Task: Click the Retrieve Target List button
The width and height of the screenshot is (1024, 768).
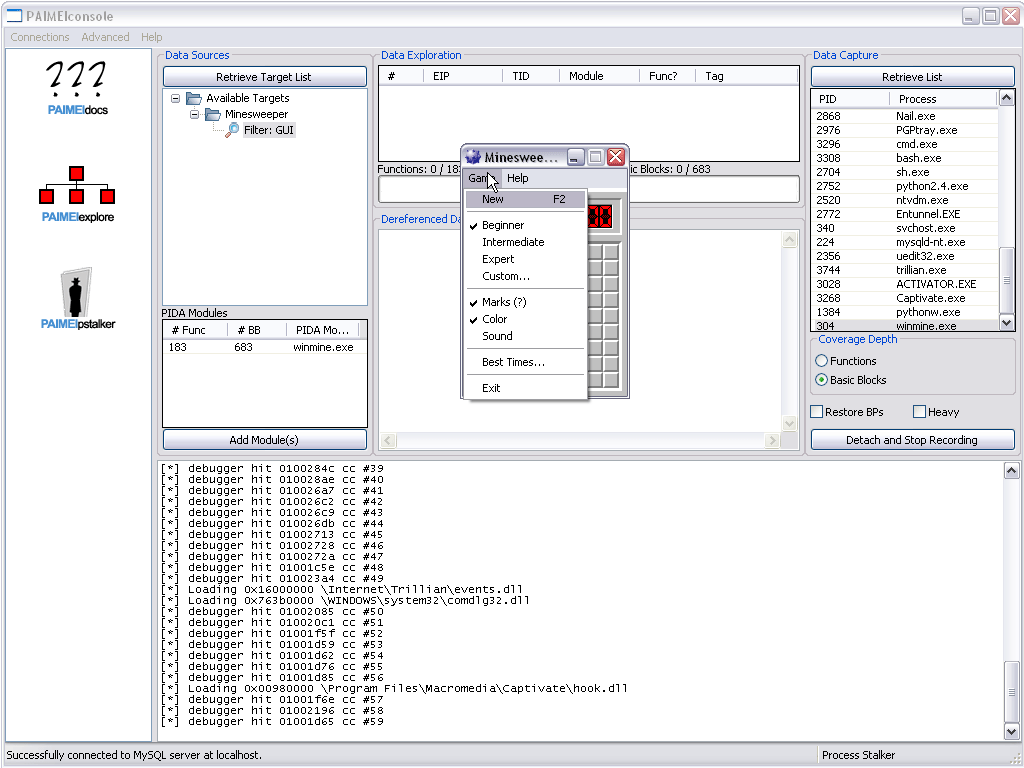Action: 264,76
